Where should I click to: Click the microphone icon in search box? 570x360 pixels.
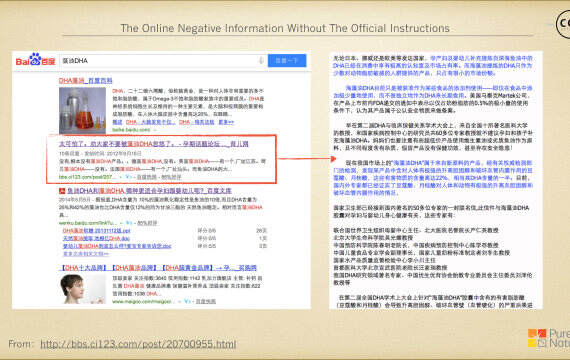click(x=261, y=60)
